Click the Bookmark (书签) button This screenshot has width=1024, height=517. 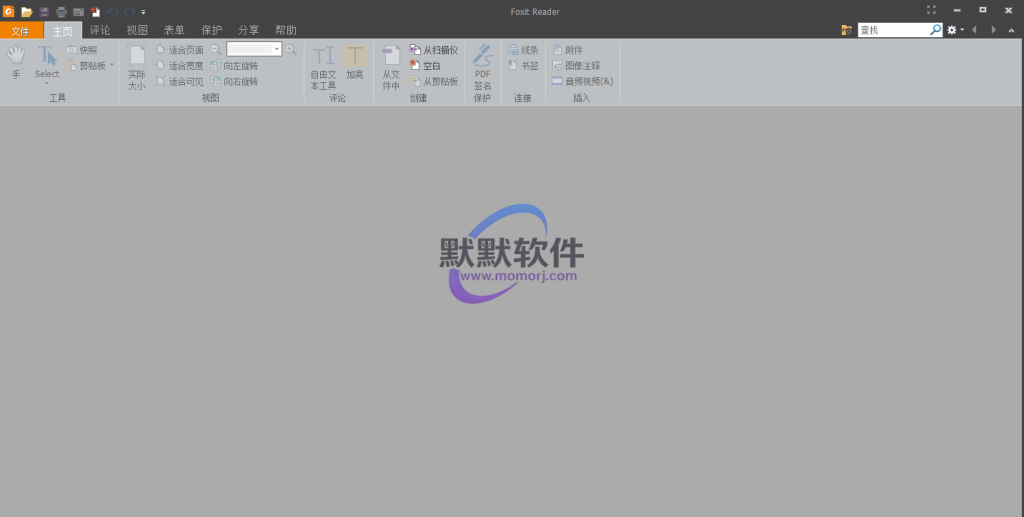pos(523,66)
